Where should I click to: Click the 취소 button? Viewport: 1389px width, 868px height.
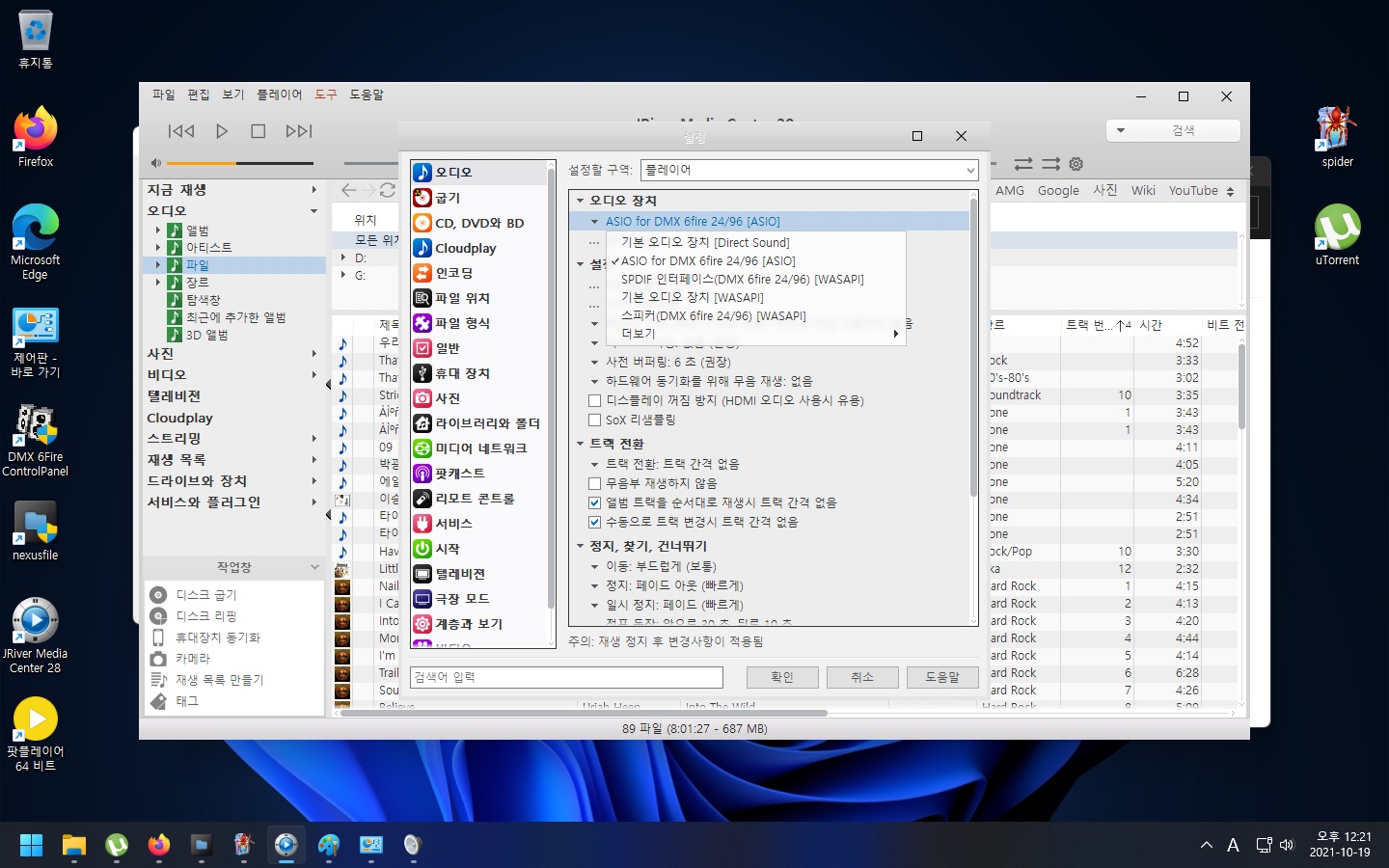[x=862, y=677]
